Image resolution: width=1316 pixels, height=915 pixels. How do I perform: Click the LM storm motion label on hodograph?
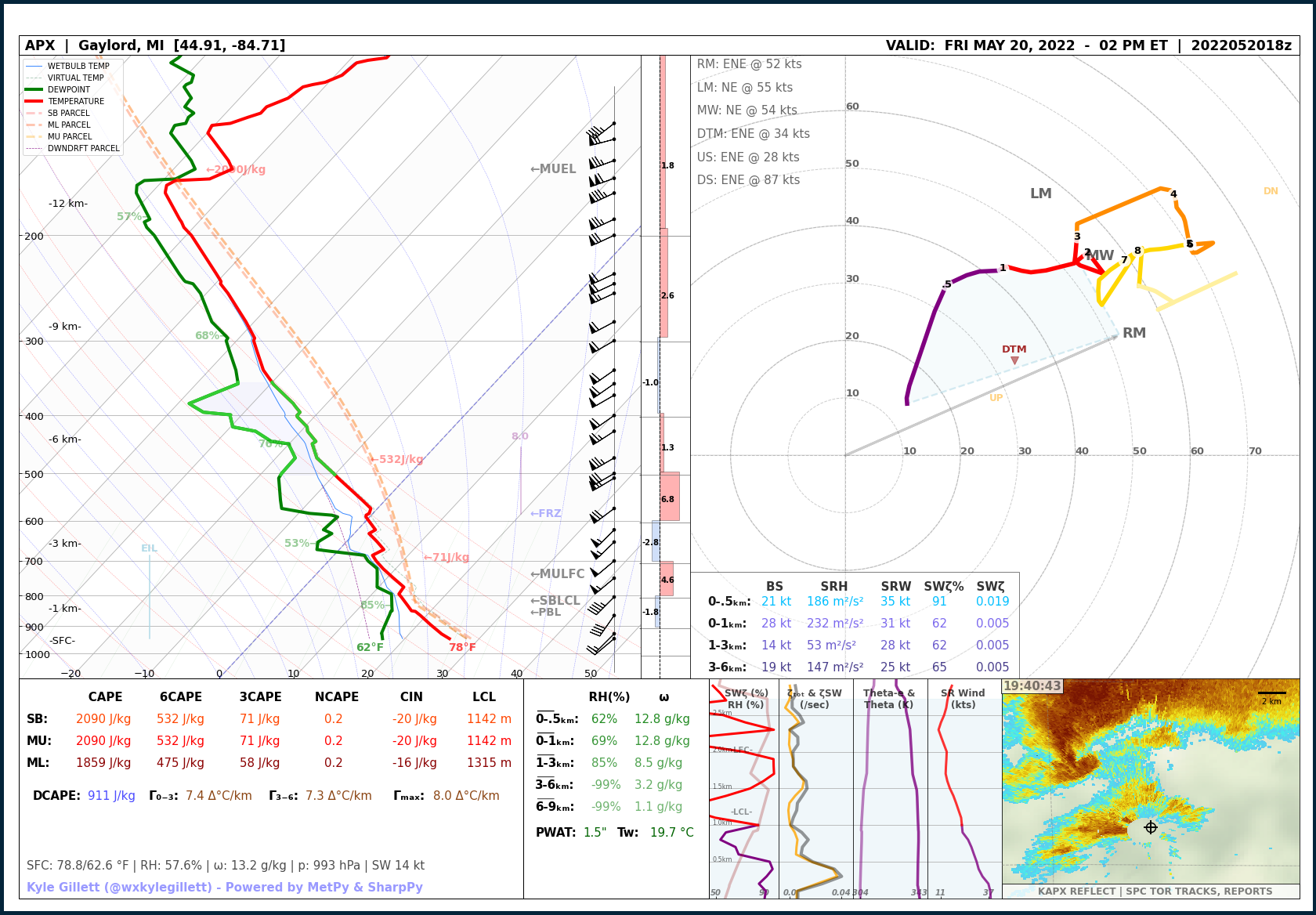[1040, 193]
